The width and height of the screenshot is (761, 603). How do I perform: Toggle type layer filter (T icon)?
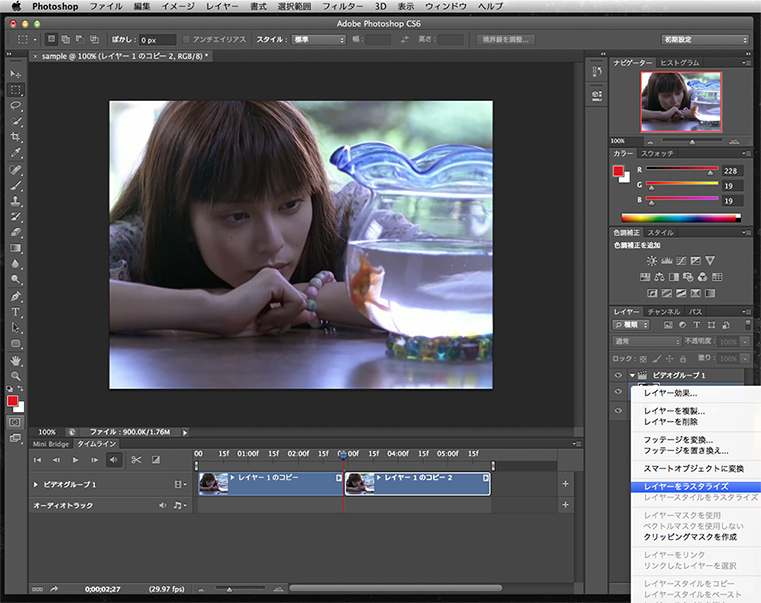point(697,325)
